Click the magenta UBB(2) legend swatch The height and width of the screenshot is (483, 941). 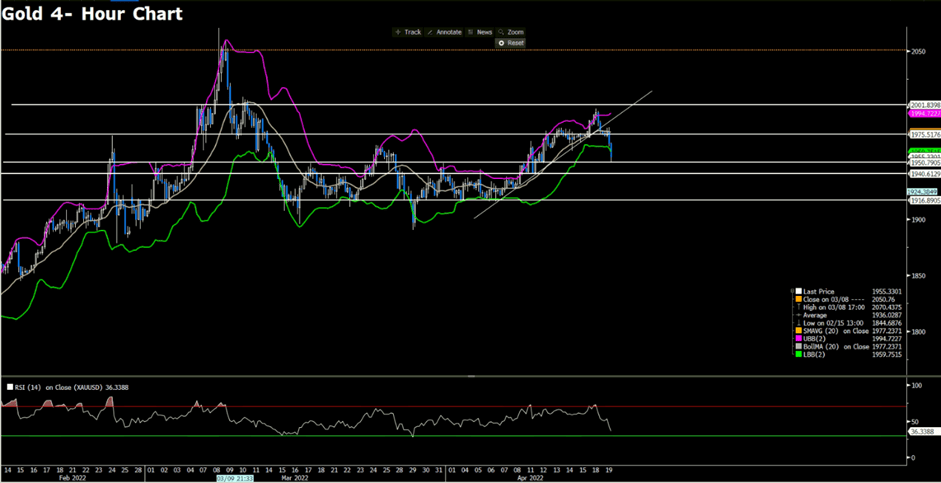(798, 338)
